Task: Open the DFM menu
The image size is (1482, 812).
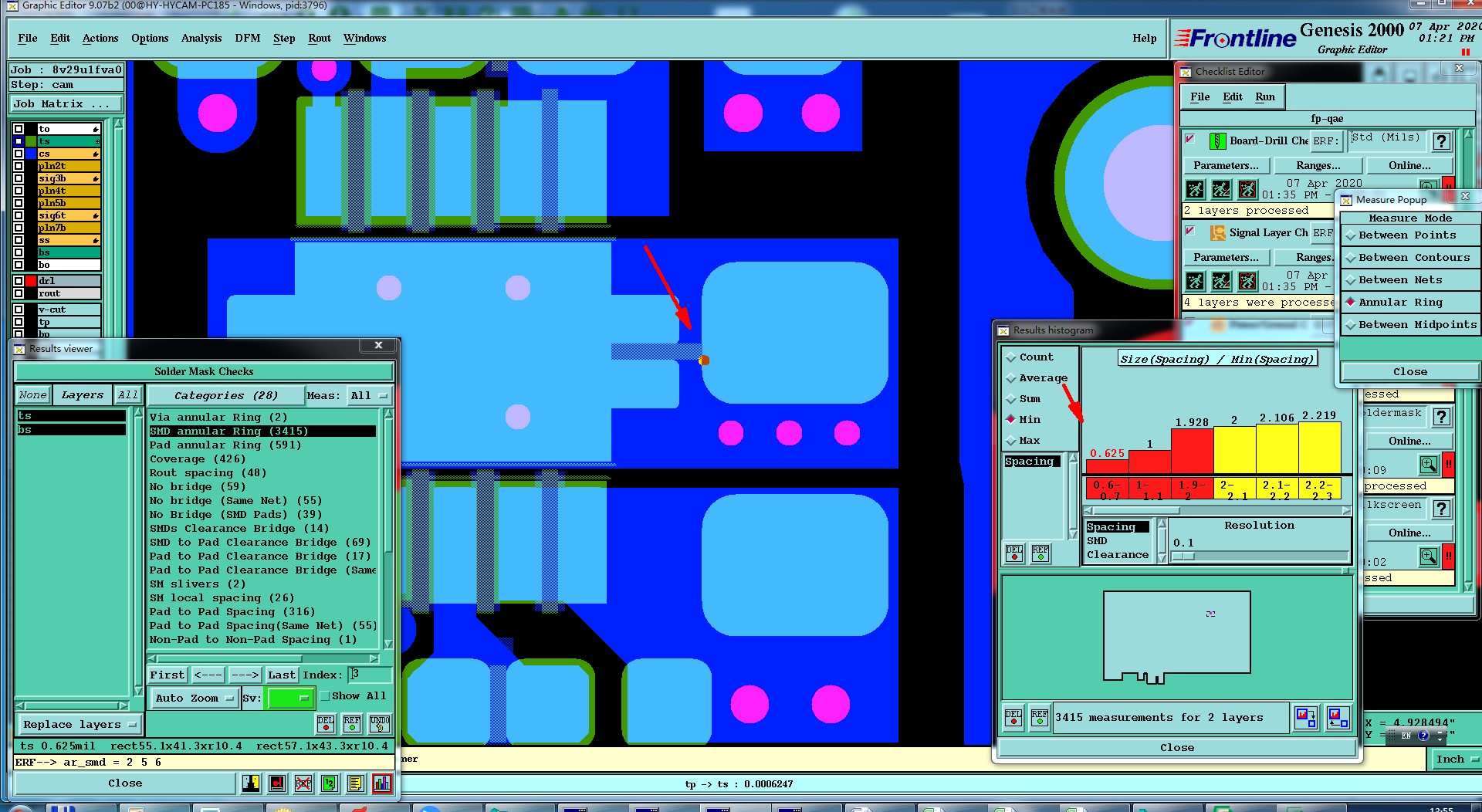Action: pos(248,39)
